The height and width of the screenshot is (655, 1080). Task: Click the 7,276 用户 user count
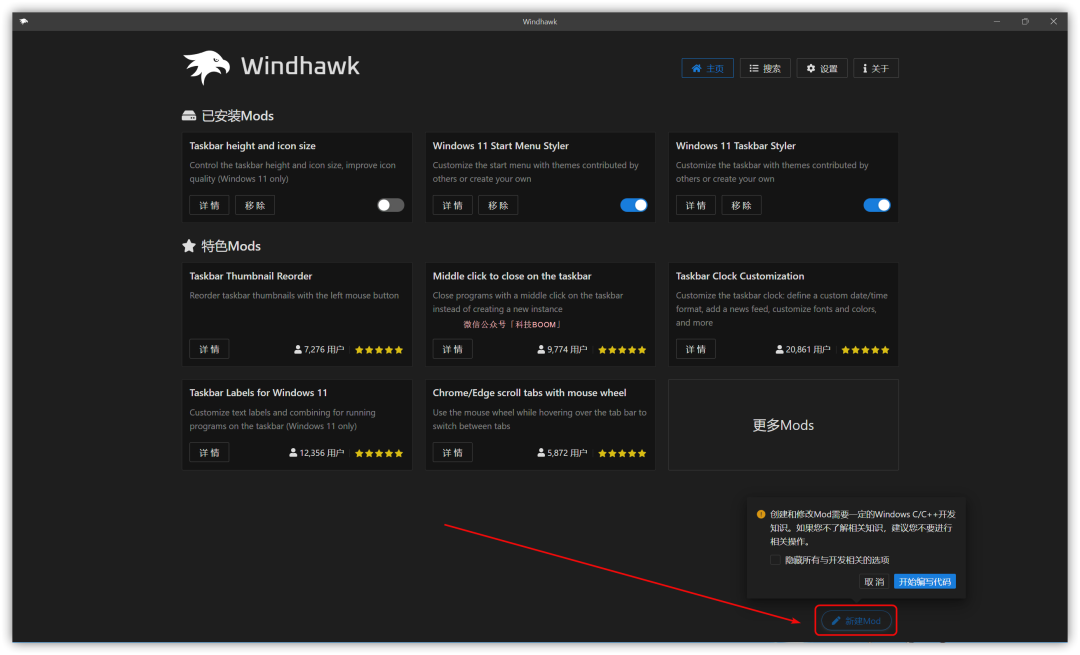319,350
